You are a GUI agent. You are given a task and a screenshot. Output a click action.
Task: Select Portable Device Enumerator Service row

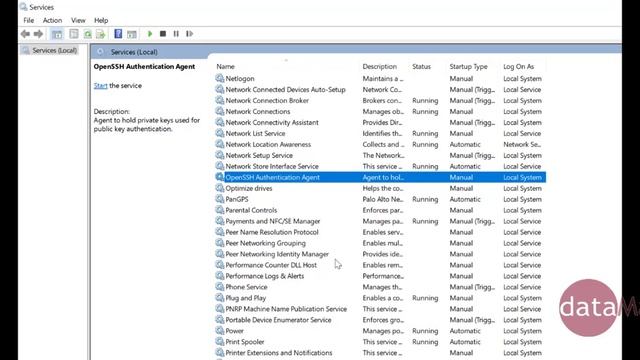coord(380,320)
